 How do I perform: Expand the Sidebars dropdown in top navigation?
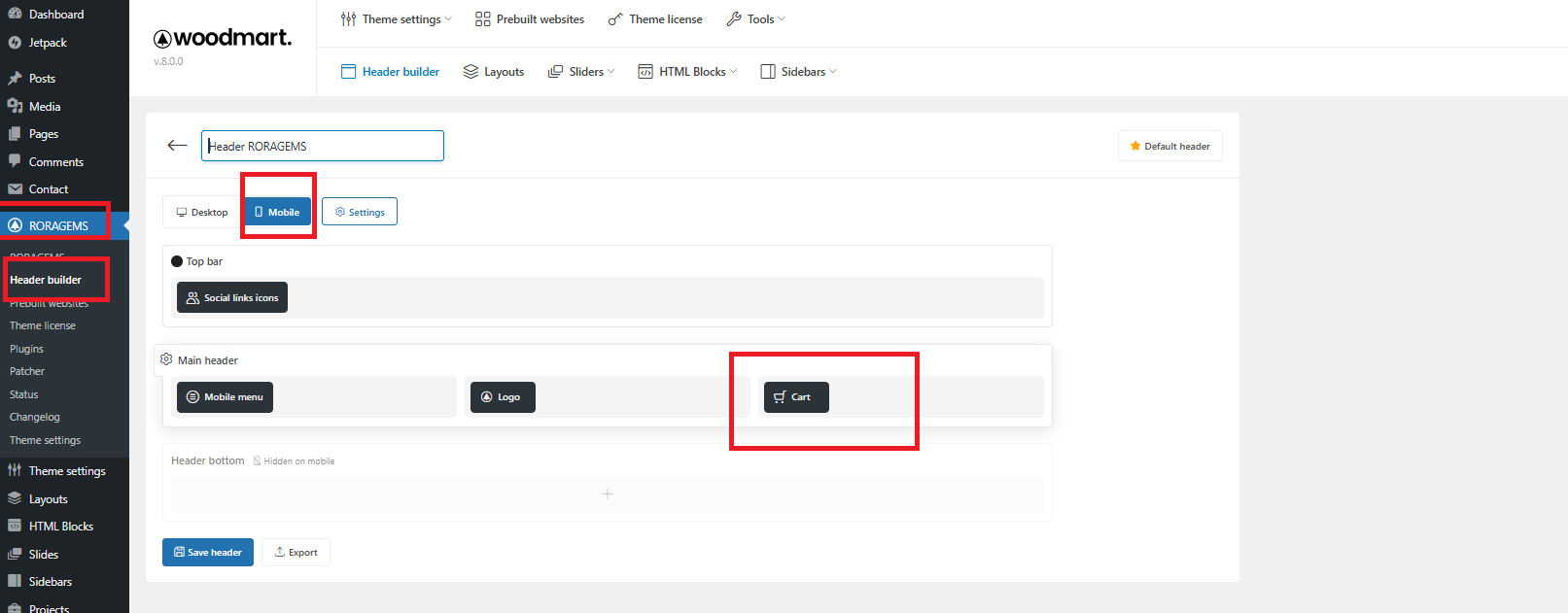pyautogui.click(x=798, y=72)
